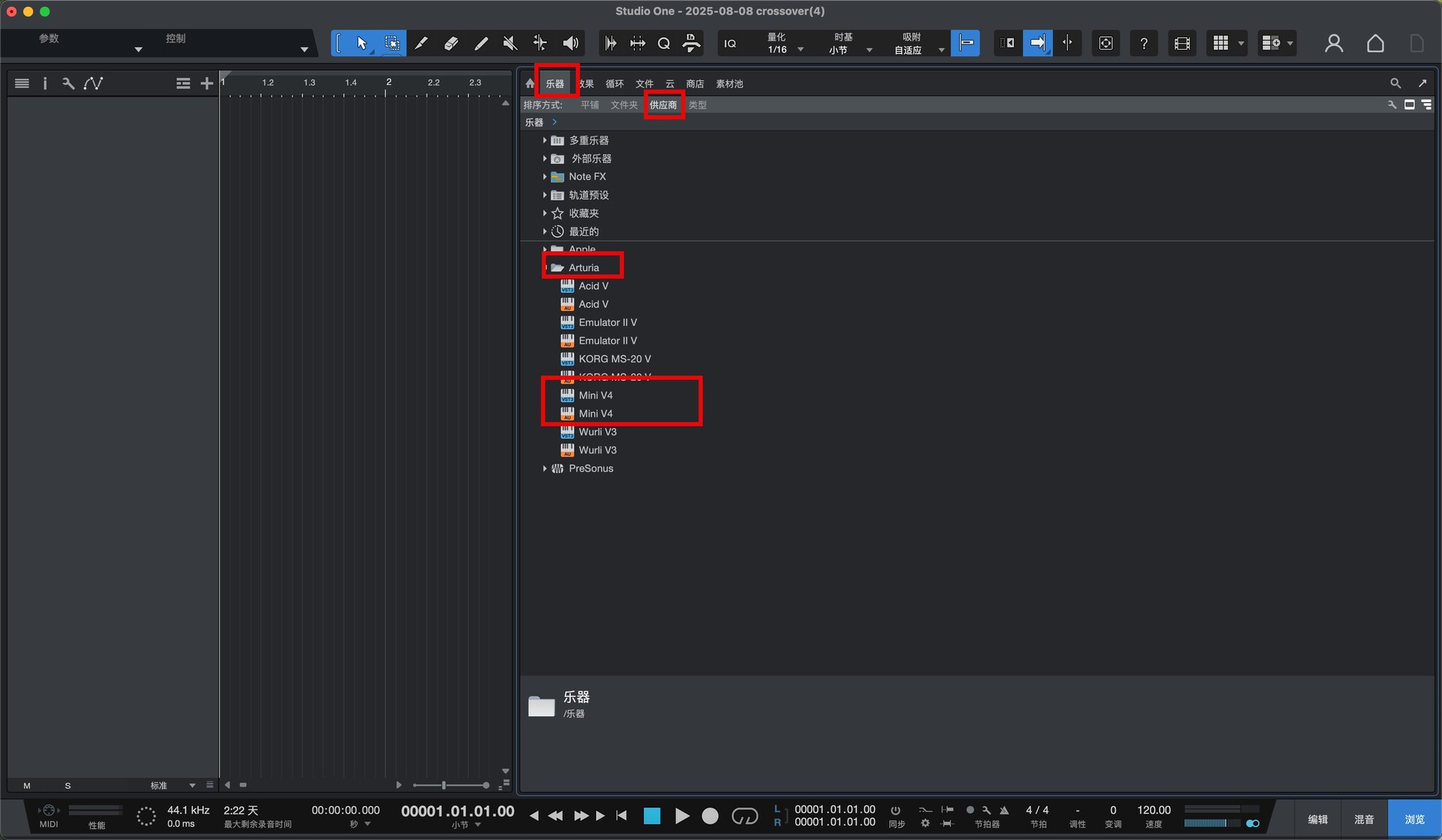
Task: Select the Split (knife) tool
Action: click(421, 44)
